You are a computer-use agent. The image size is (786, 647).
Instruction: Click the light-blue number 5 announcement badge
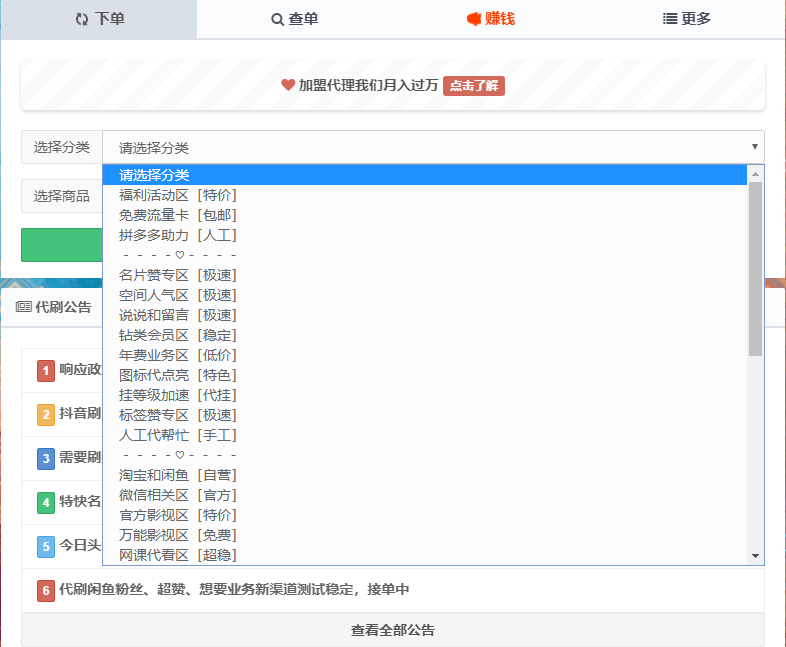point(46,546)
